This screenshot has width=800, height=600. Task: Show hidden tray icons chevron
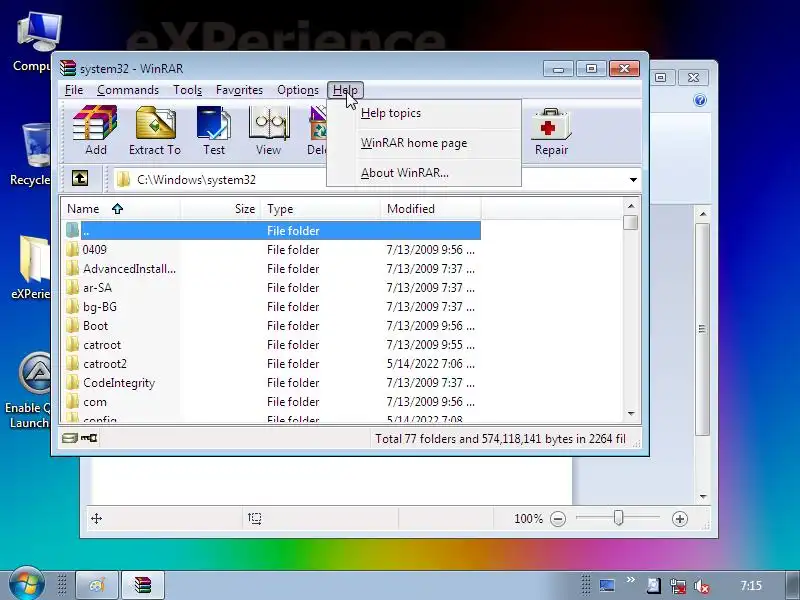(x=631, y=580)
